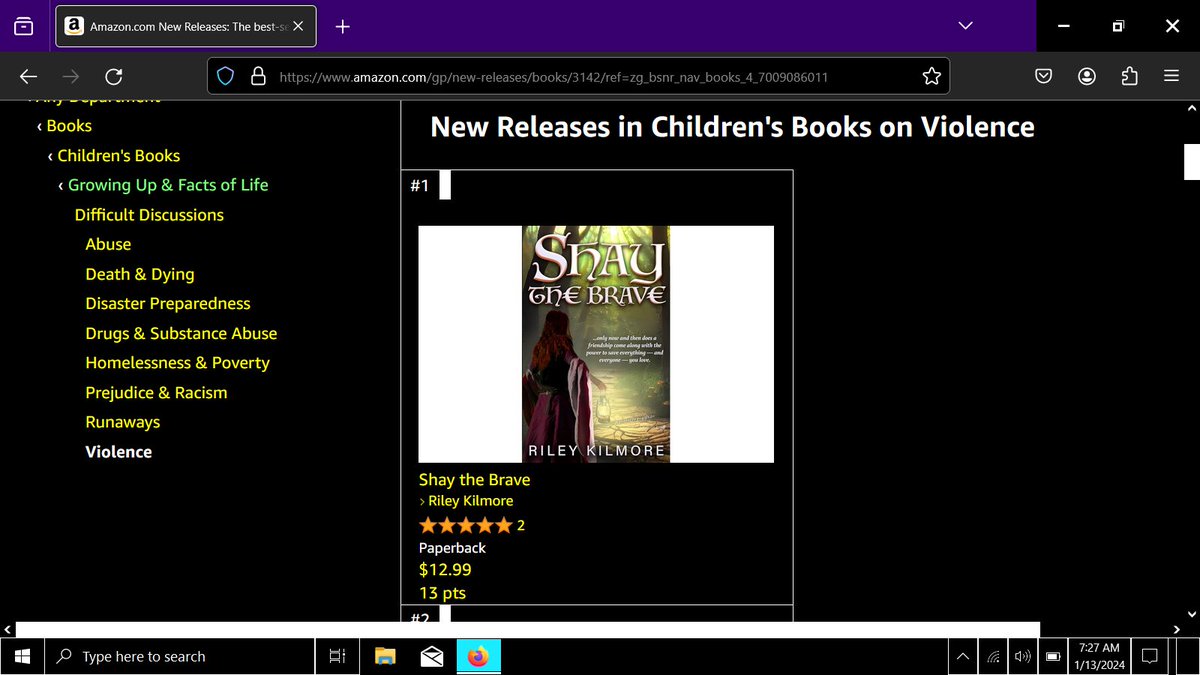Viewport: 1200px width, 675px height.
Task: Save page to Pocket
Action: pos(1043,76)
